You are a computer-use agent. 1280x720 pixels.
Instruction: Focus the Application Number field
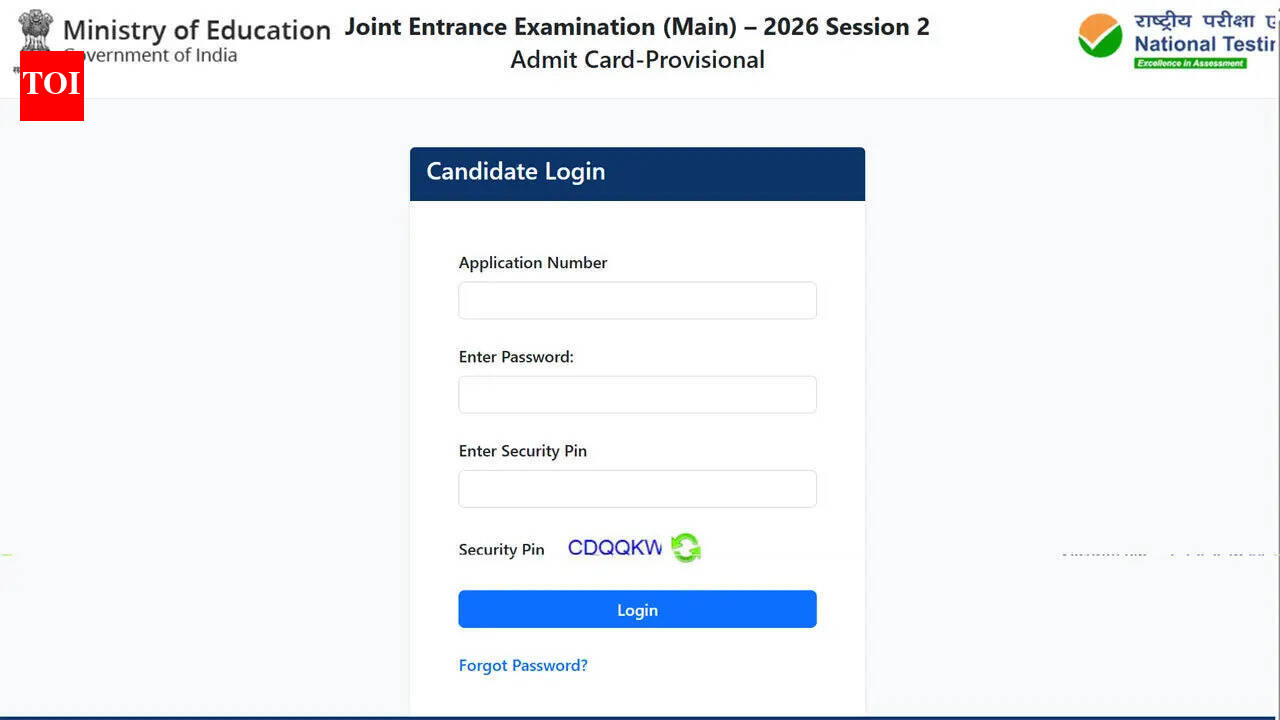pyautogui.click(x=637, y=300)
